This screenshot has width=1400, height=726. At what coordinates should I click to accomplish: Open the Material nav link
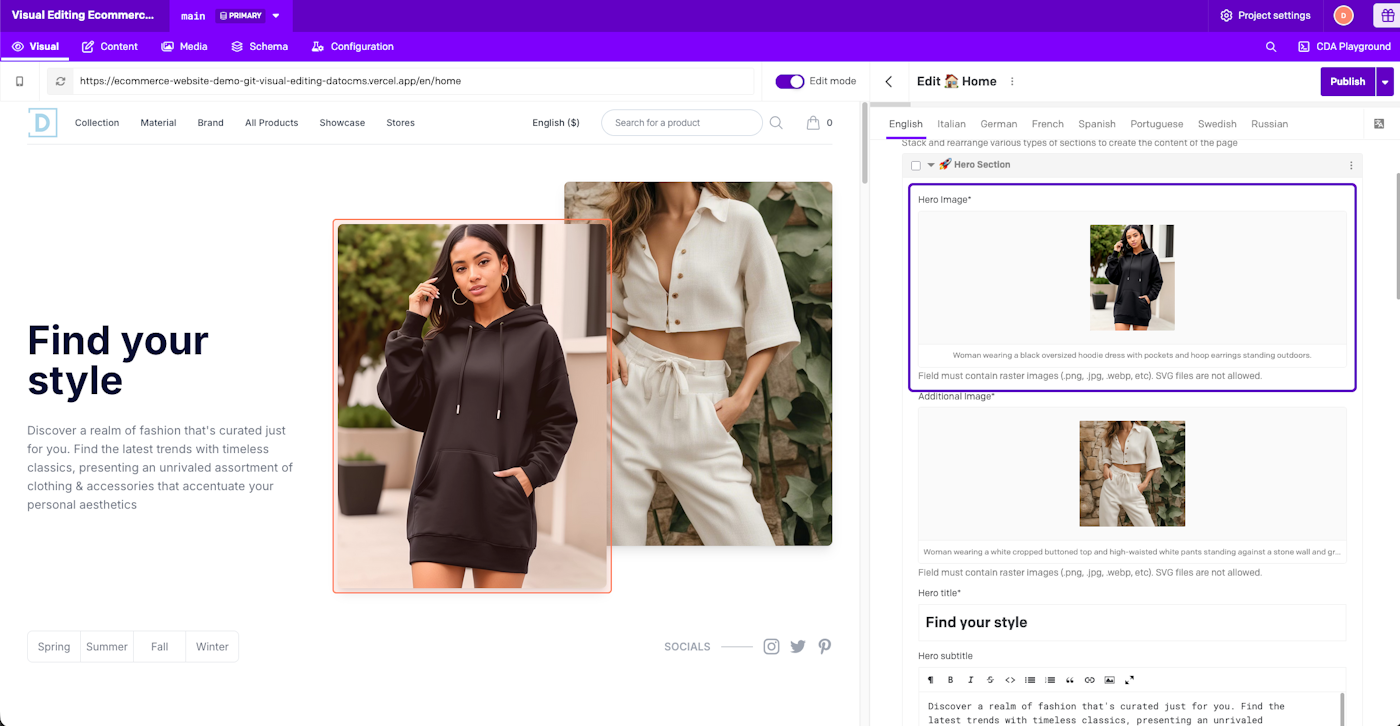point(158,123)
